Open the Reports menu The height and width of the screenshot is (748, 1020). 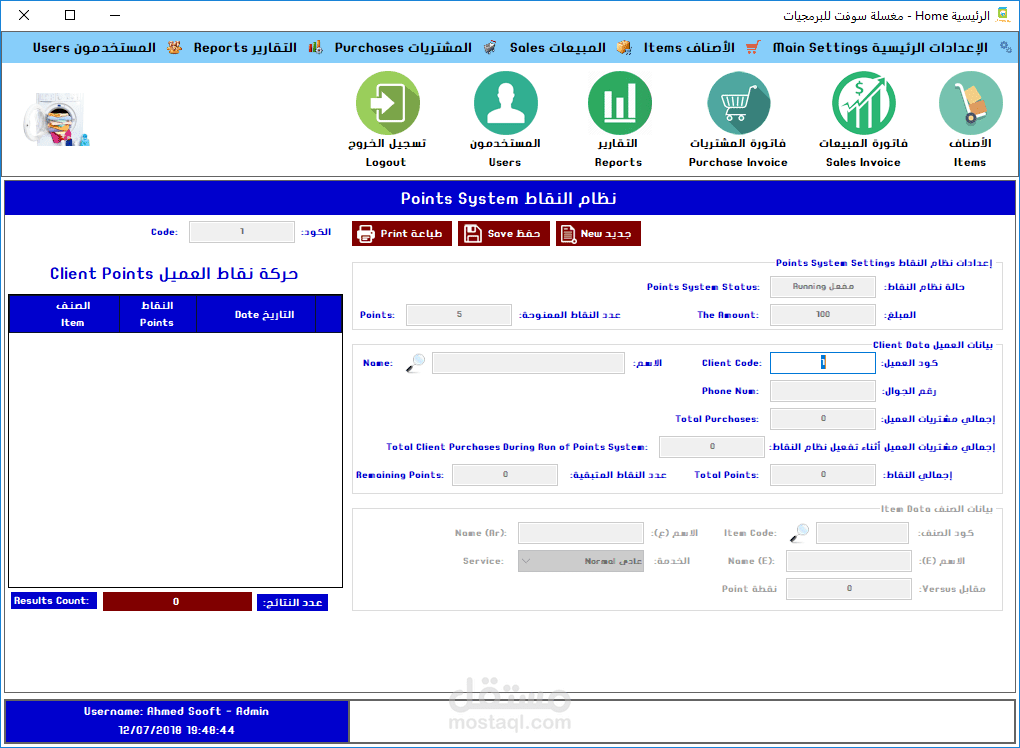coord(245,47)
